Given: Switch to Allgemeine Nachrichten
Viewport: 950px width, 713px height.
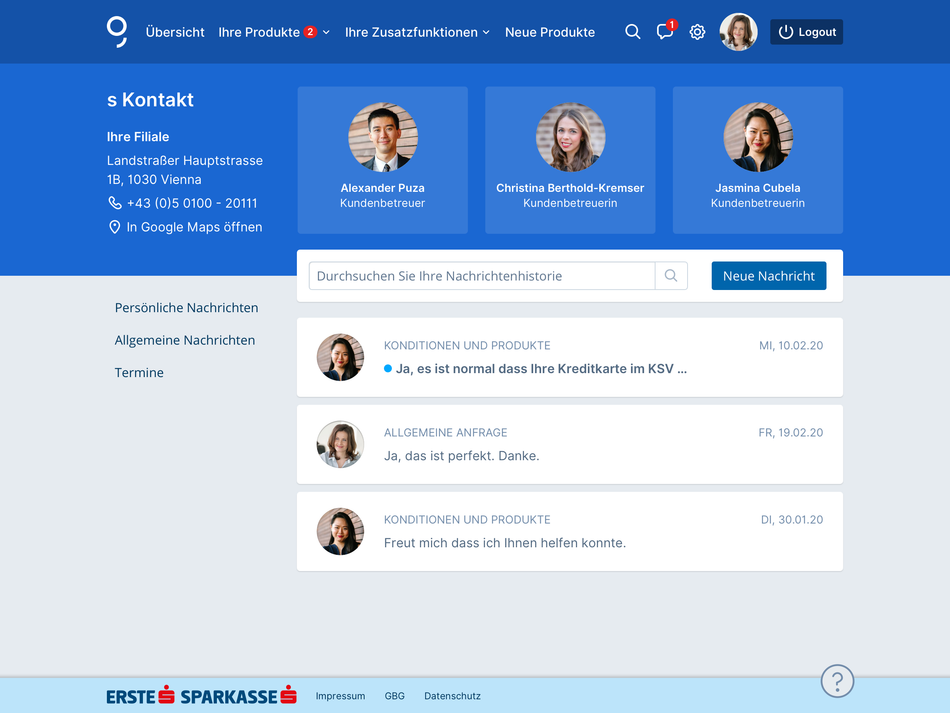Looking at the screenshot, I should [185, 340].
